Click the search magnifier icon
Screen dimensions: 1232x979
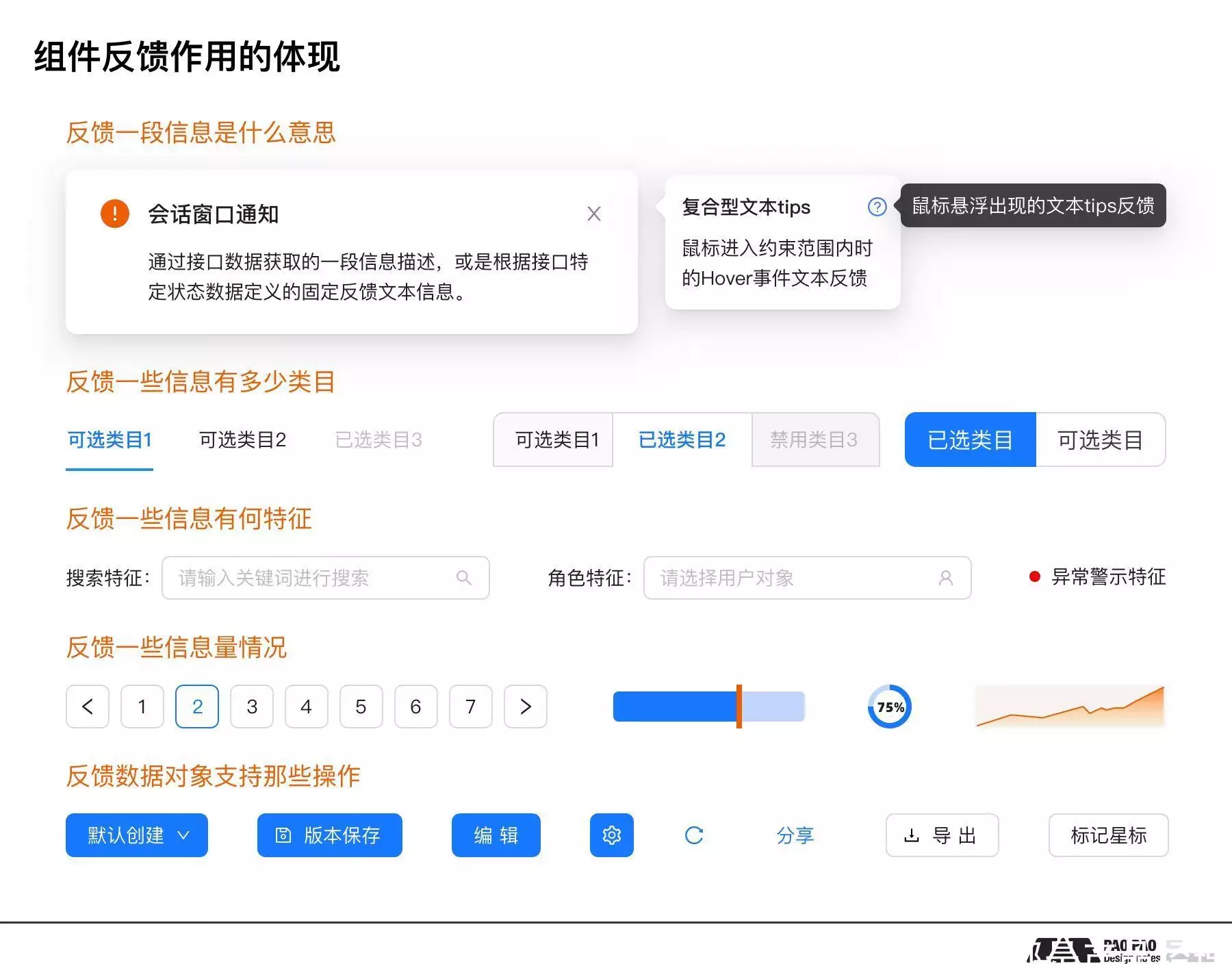coord(463,578)
